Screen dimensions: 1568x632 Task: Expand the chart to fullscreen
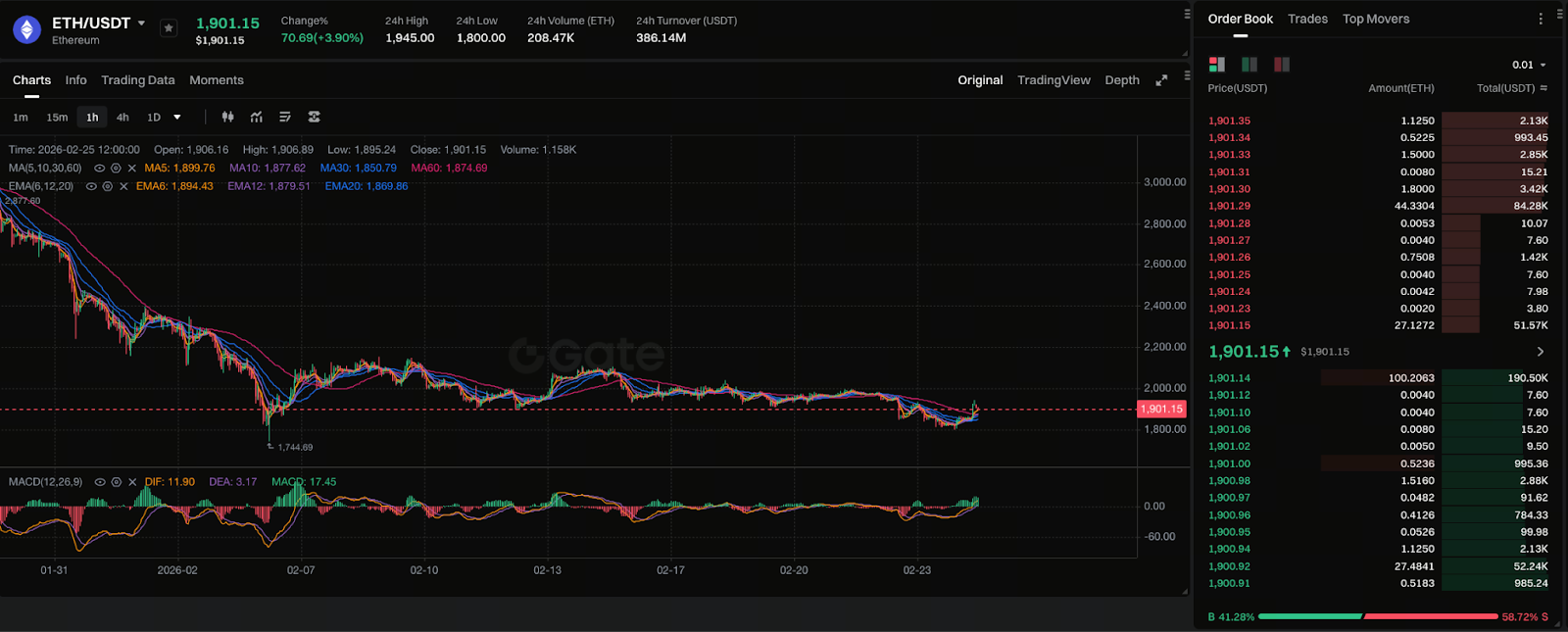(x=1161, y=80)
